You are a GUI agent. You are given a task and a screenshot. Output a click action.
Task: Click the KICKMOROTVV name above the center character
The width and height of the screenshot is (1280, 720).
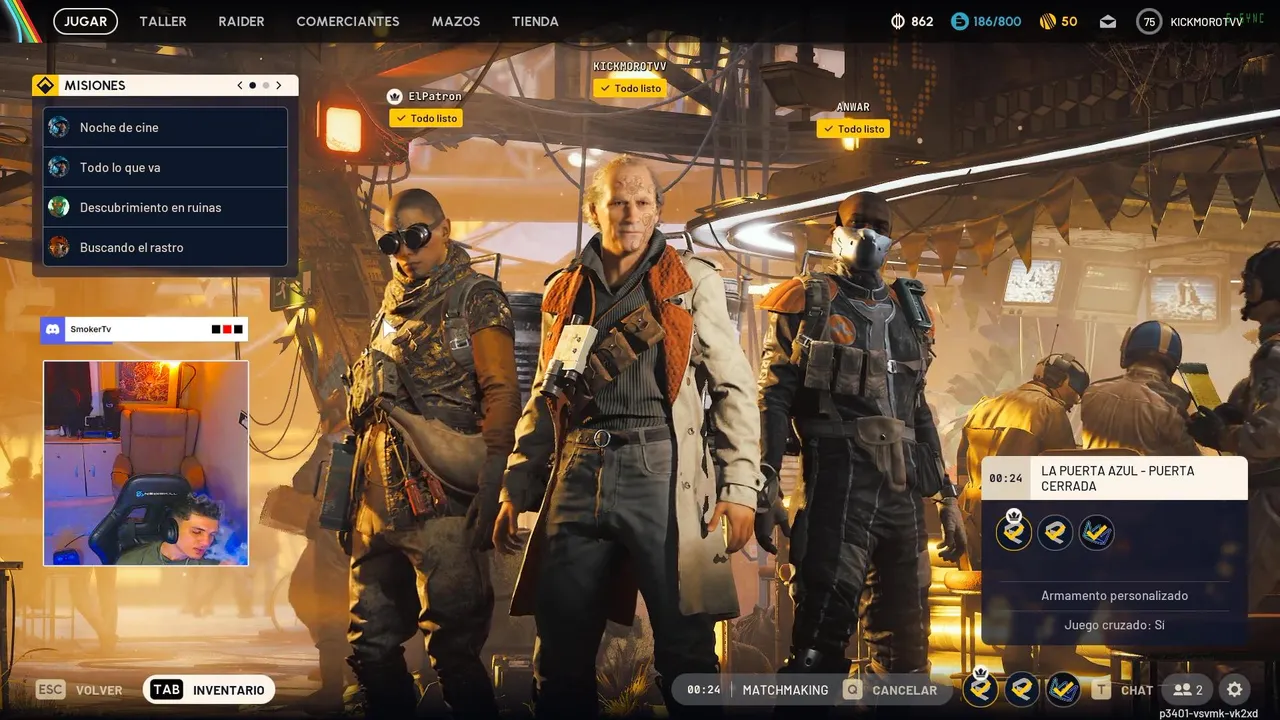(x=630, y=66)
